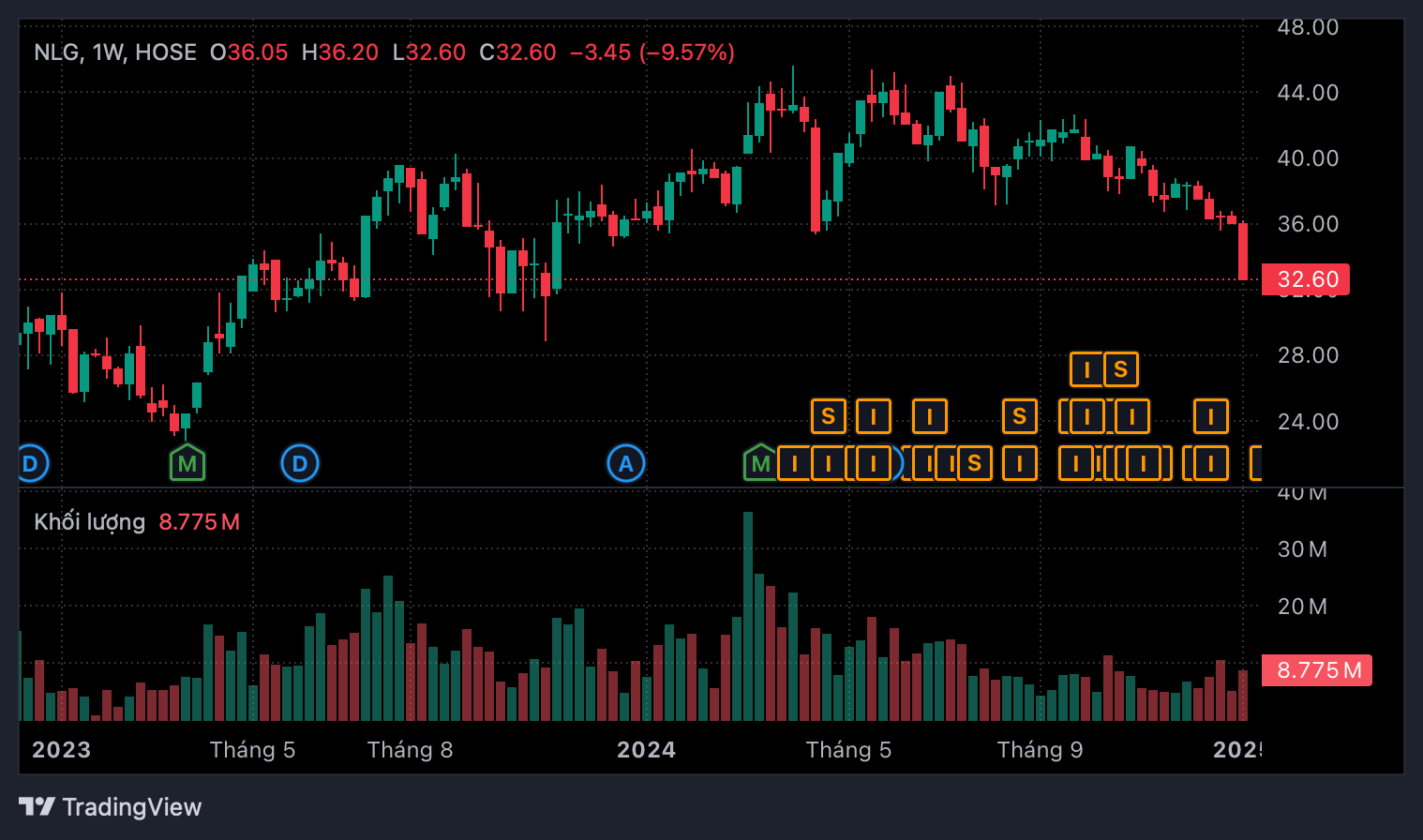1423x840 pixels.
Task: Click the blue A event marker
Action: click(x=626, y=463)
